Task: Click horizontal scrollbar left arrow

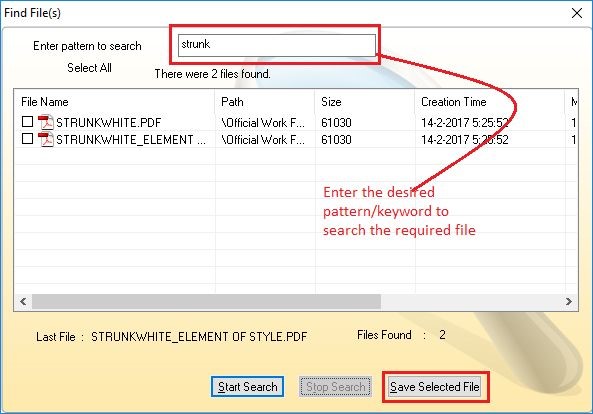Action: tap(23, 302)
